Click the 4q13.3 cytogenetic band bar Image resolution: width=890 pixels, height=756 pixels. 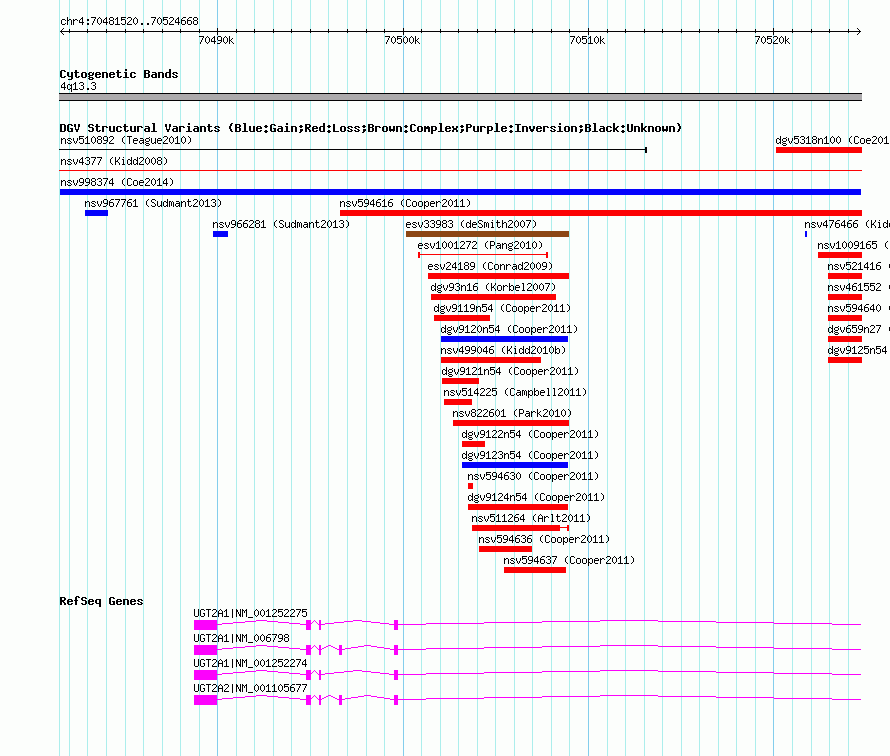(460, 97)
